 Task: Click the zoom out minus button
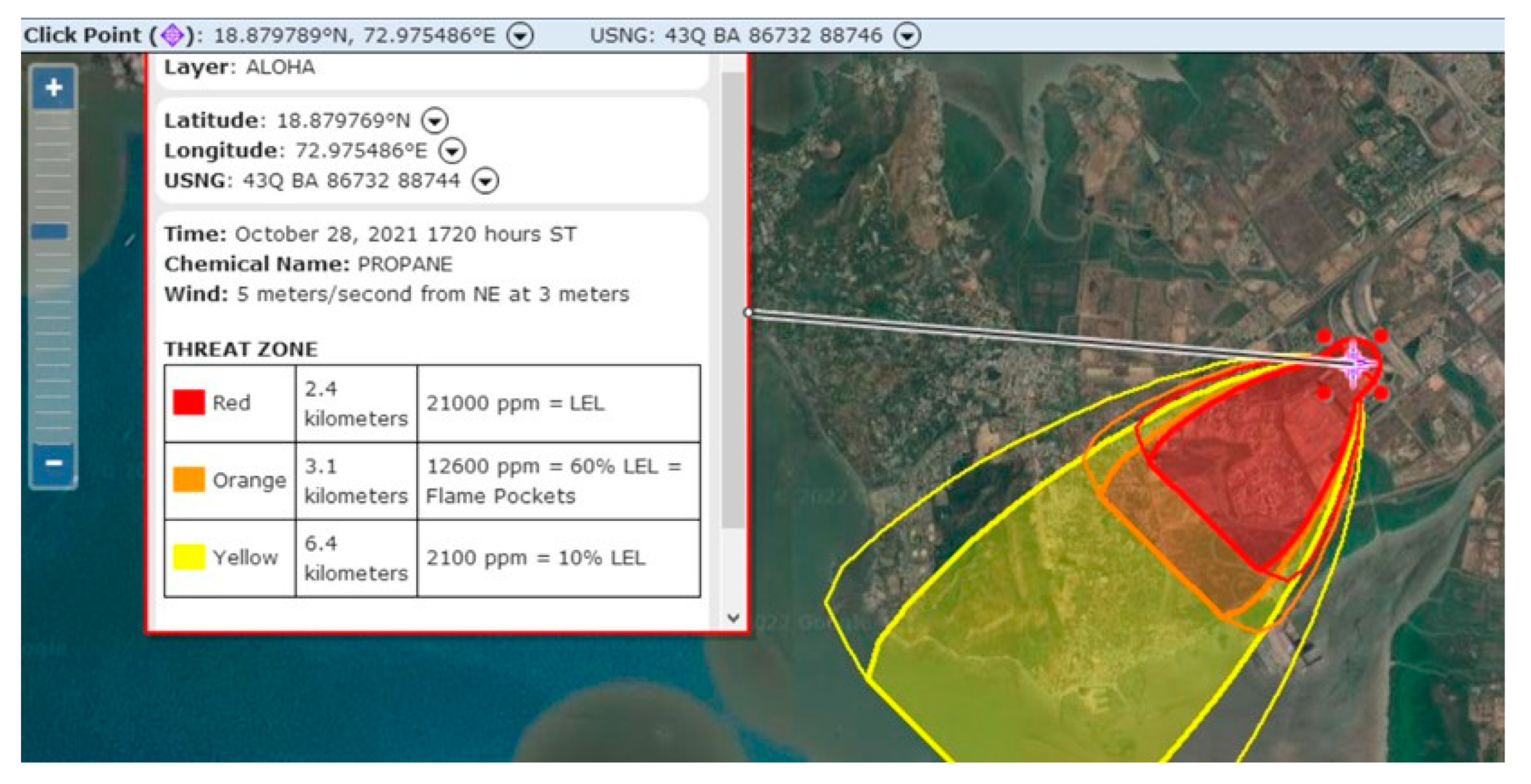[x=54, y=463]
